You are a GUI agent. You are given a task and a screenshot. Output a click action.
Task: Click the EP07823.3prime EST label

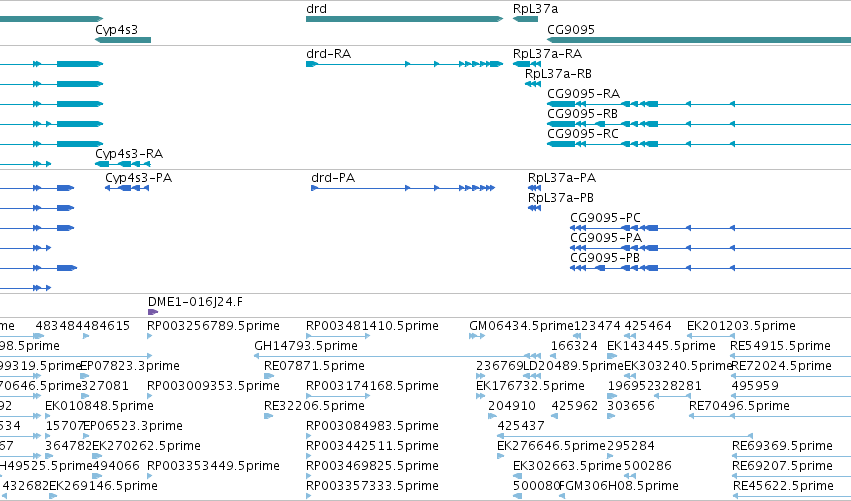pos(130,366)
